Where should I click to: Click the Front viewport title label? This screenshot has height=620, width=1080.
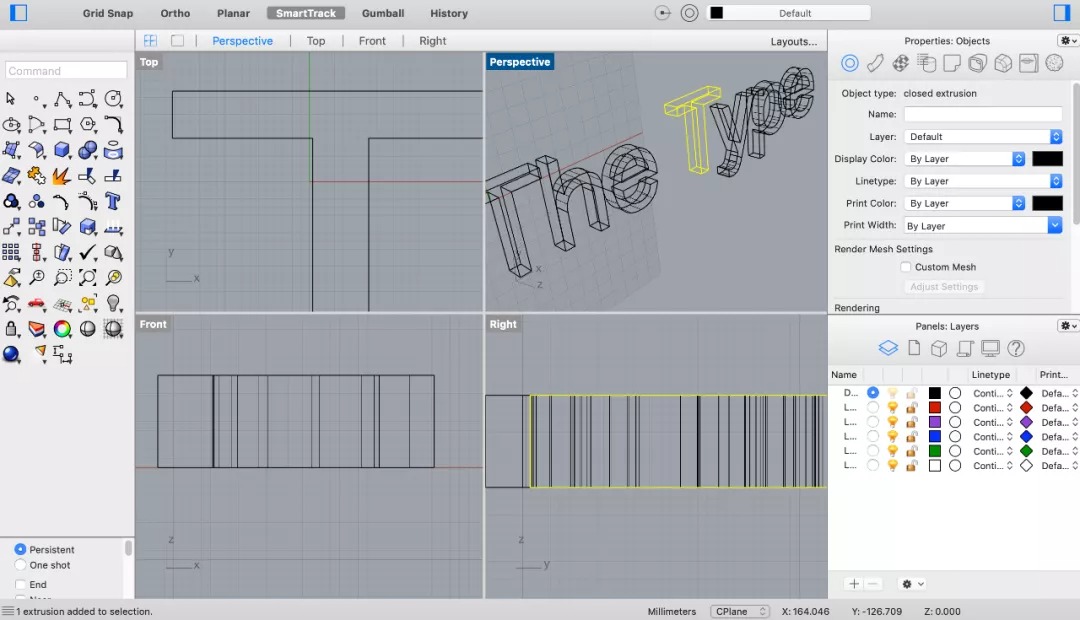click(153, 324)
